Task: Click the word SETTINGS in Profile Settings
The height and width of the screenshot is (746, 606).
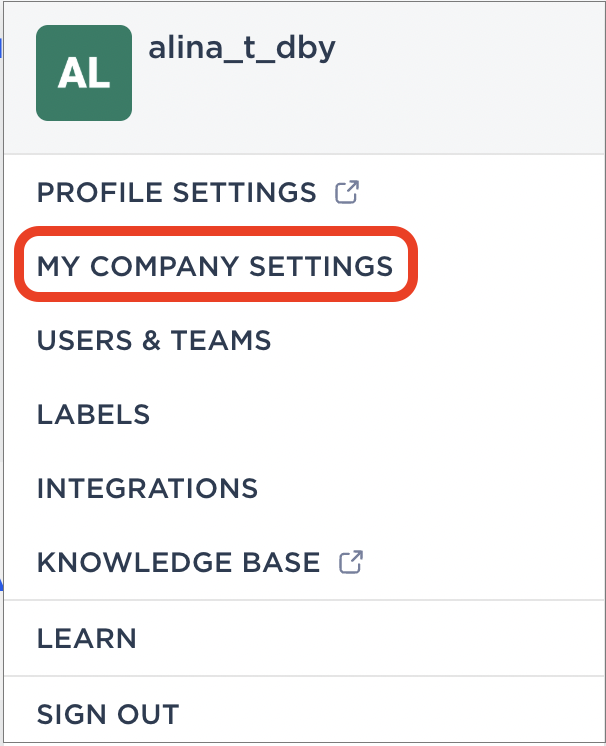Action: pos(244,192)
